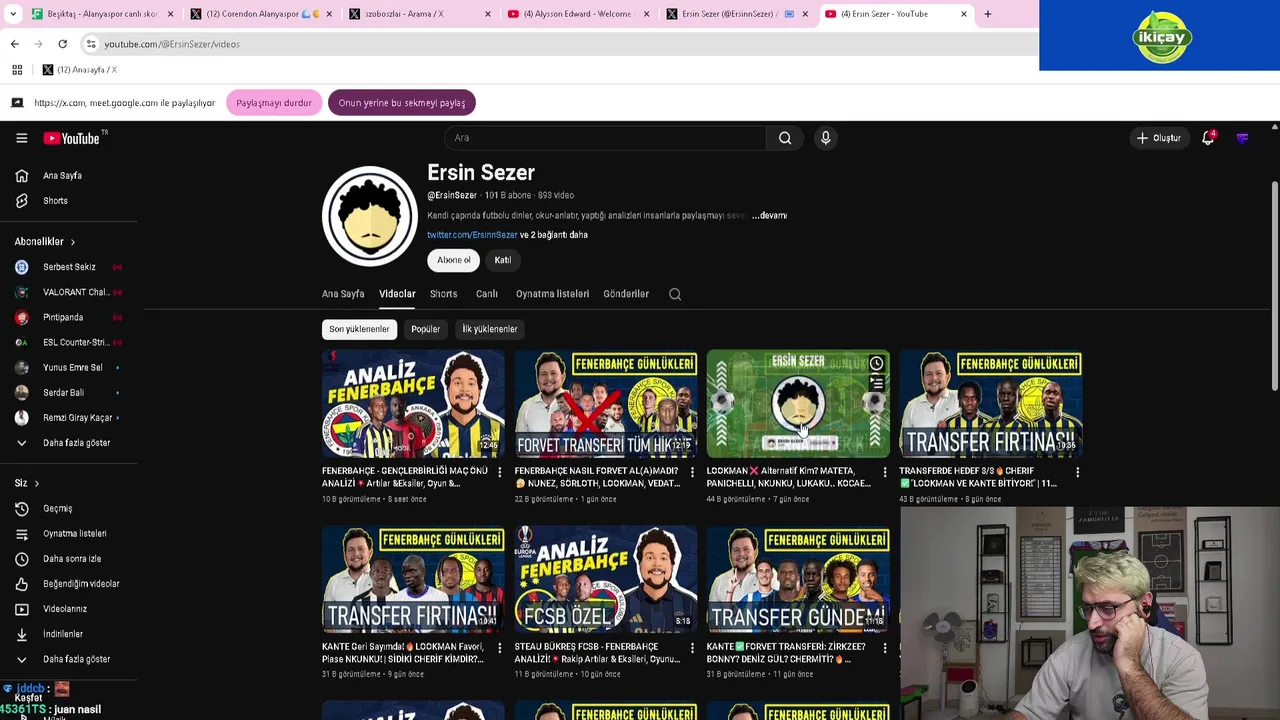Open options menu for Gençlerbirliği maç analizi video
The image size is (1280, 720).
(x=499, y=472)
